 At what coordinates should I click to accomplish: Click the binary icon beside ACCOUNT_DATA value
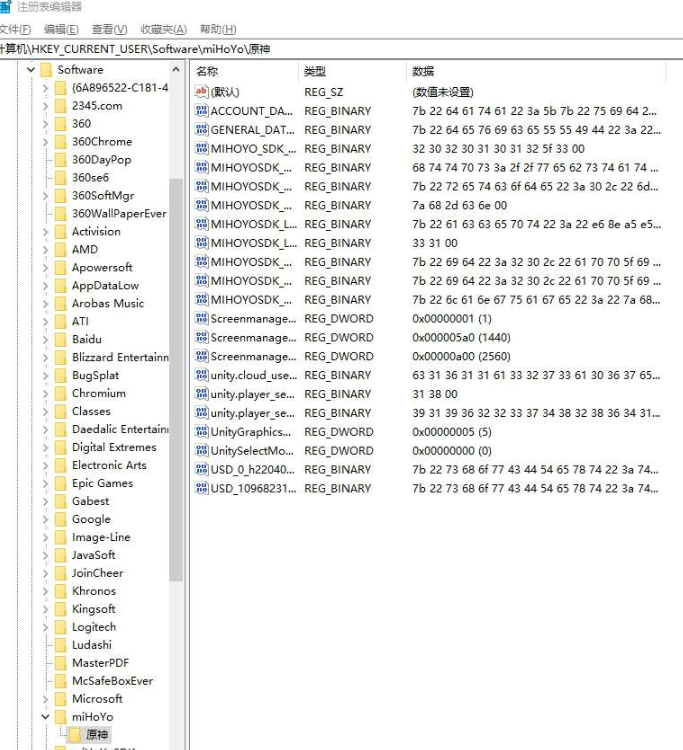pyautogui.click(x=202, y=111)
